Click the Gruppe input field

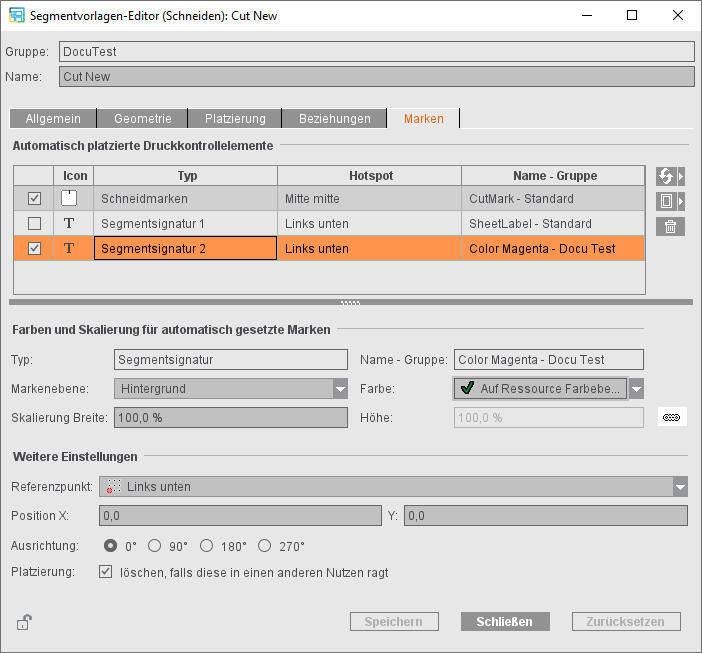coord(377,51)
